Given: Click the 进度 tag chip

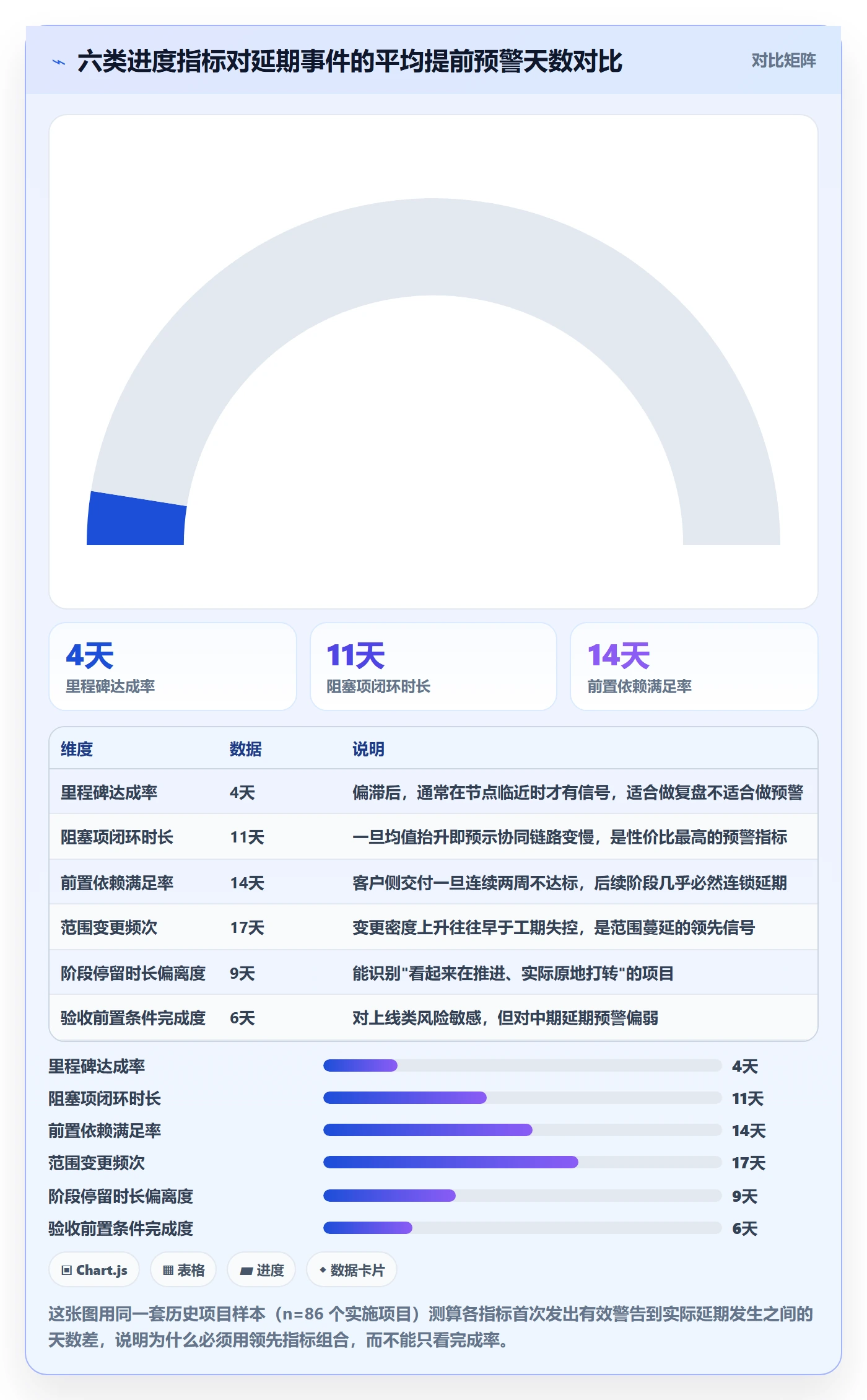Looking at the screenshot, I should (261, 1270).
